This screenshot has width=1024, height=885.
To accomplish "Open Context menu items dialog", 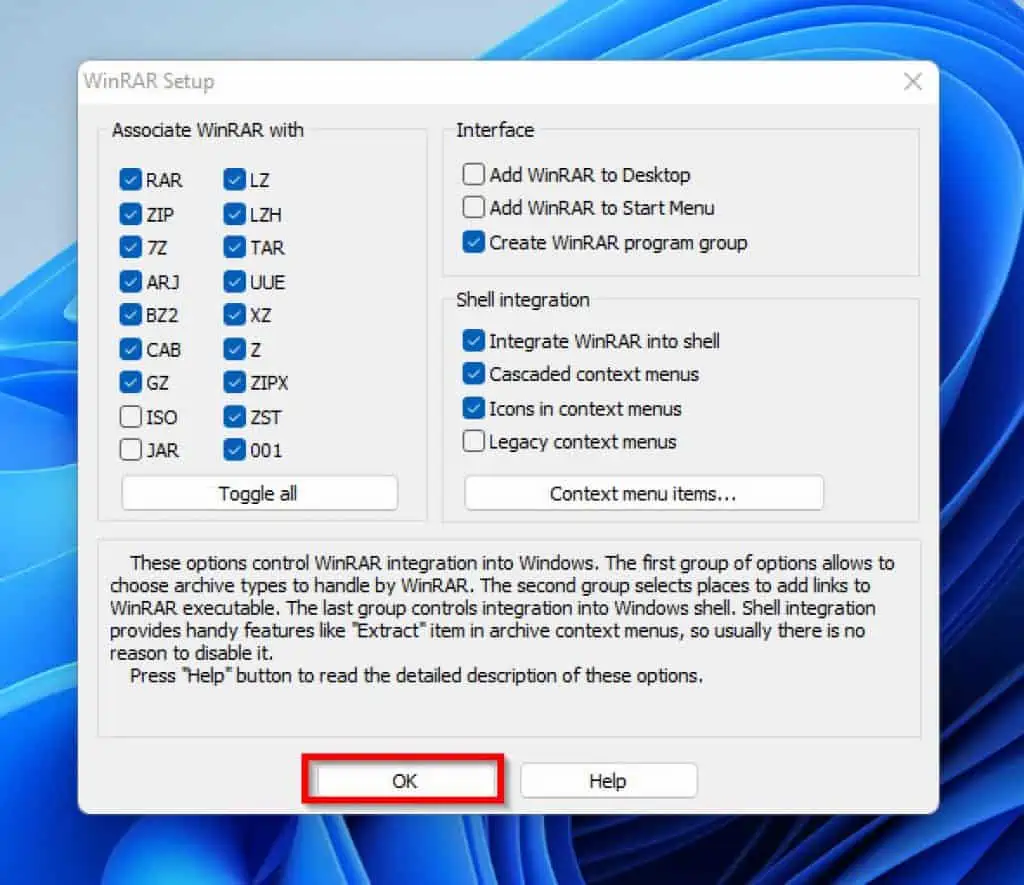I will (644, 493).
